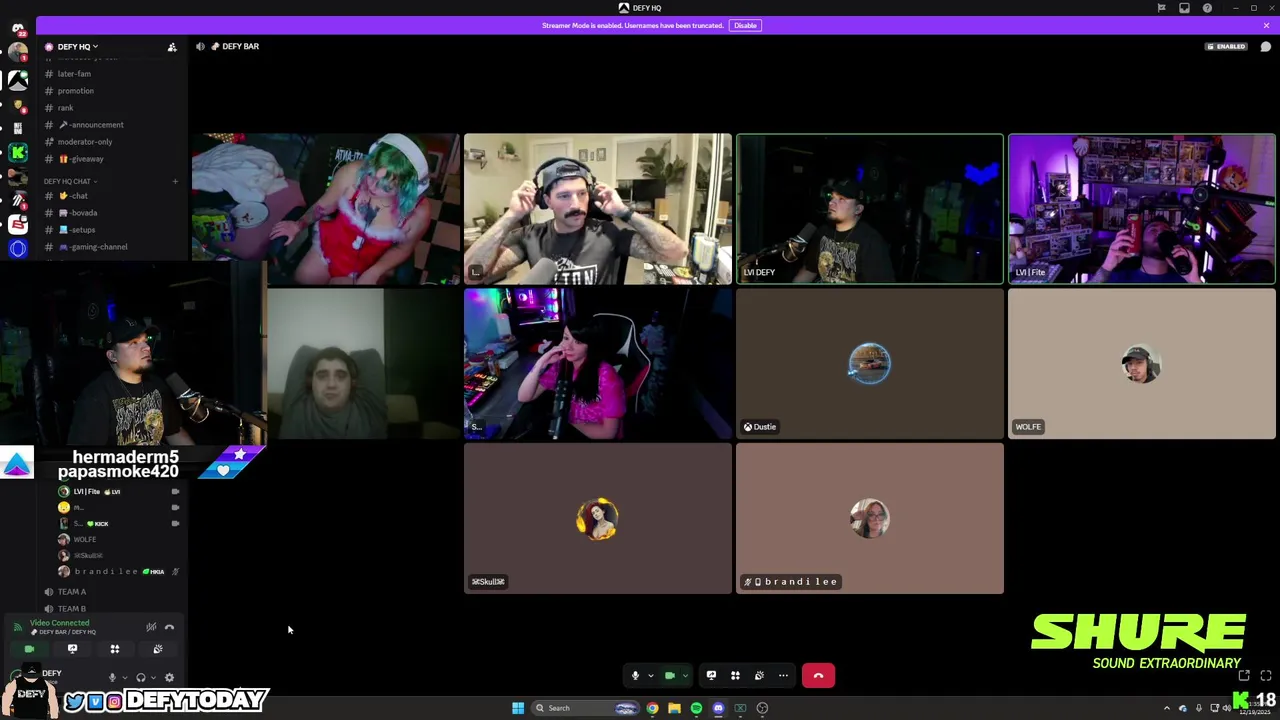Enter fullscreen with bottom-right expand icon
The height and width of the screenshot is (720, 1280).
click(x=1266, y=676)
